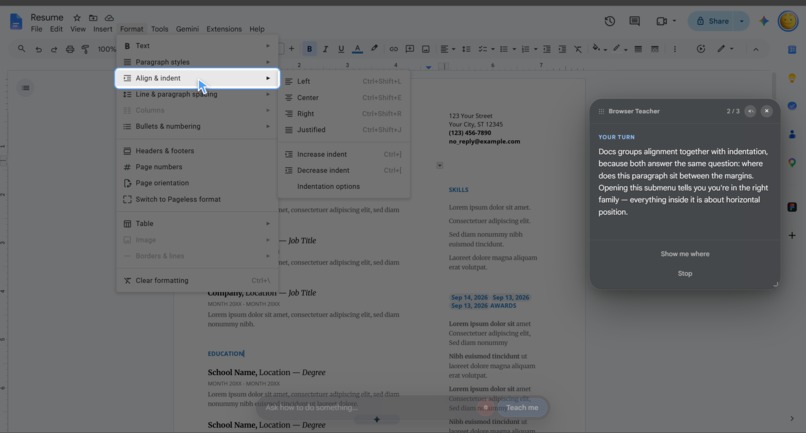Open version history clock icon

(x=610, y=21)
